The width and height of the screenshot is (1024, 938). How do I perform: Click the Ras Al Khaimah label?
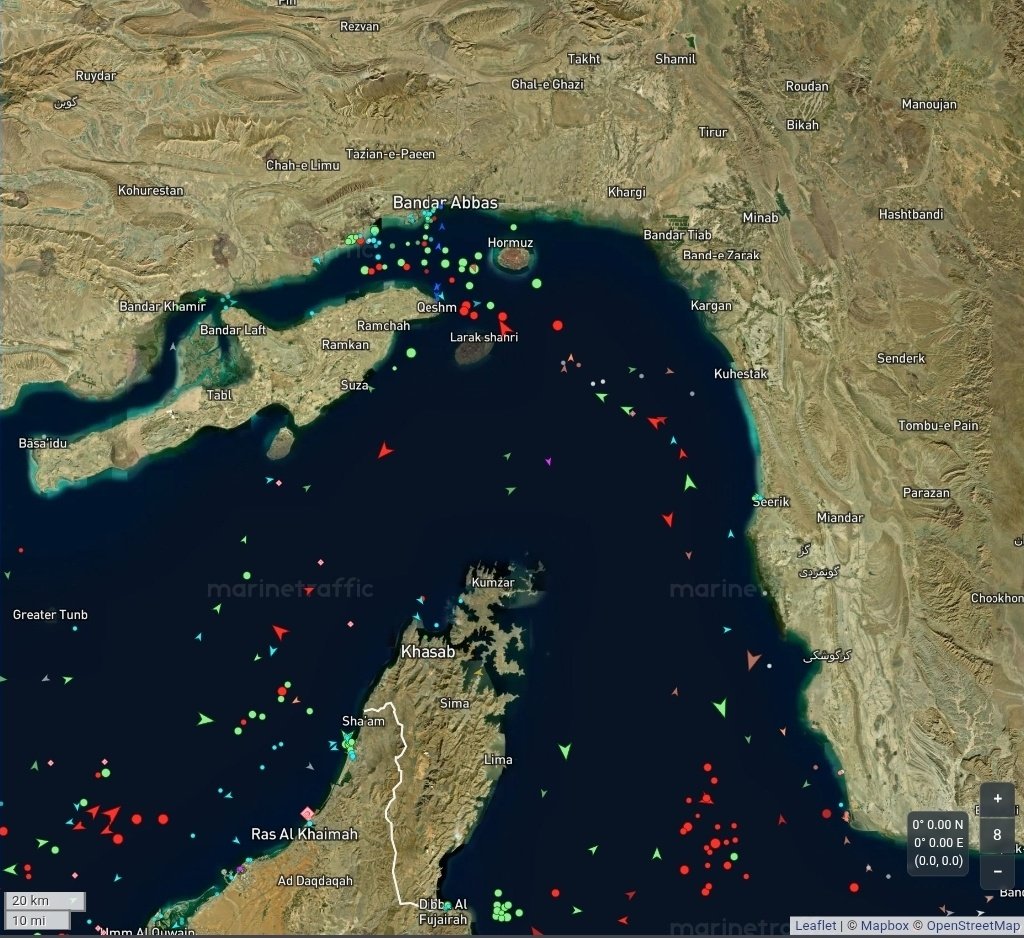(x=304, y=834)
